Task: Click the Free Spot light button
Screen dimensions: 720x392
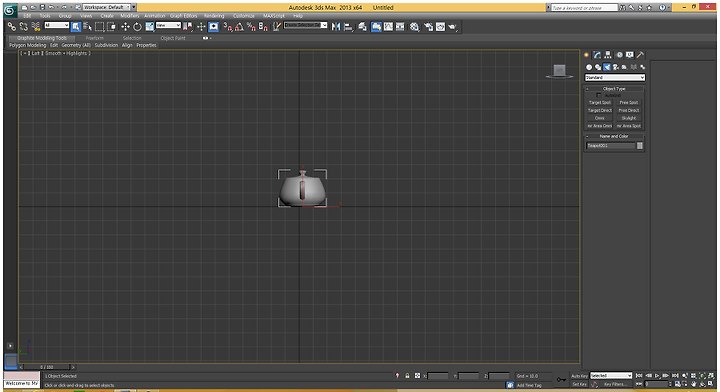Action: (x=629, y=102)
